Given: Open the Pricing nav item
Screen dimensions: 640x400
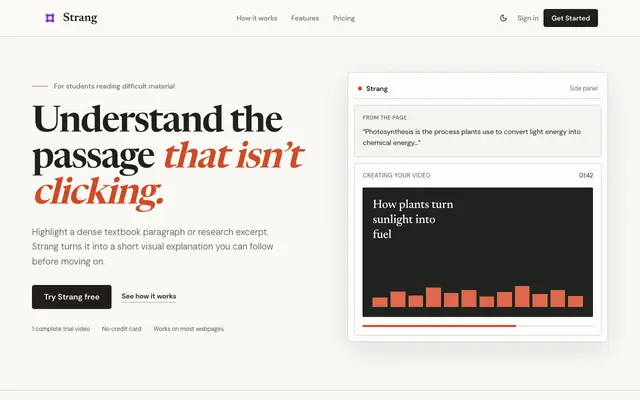Looking at the screenshot, I should click(344, 18).
